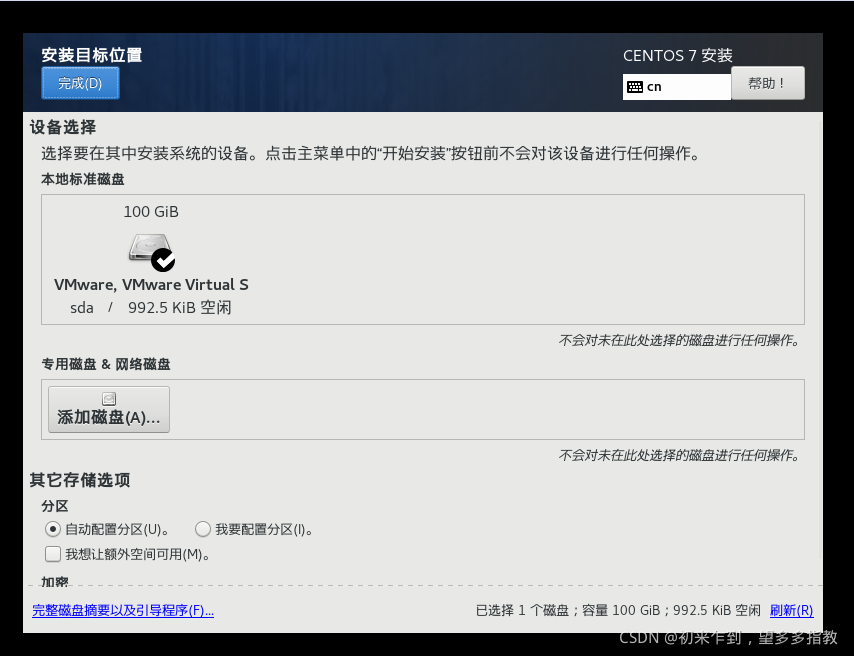Click the 设备选择 heading
Viewport: 854px width, 656px height.
click(x=63, y=127)
